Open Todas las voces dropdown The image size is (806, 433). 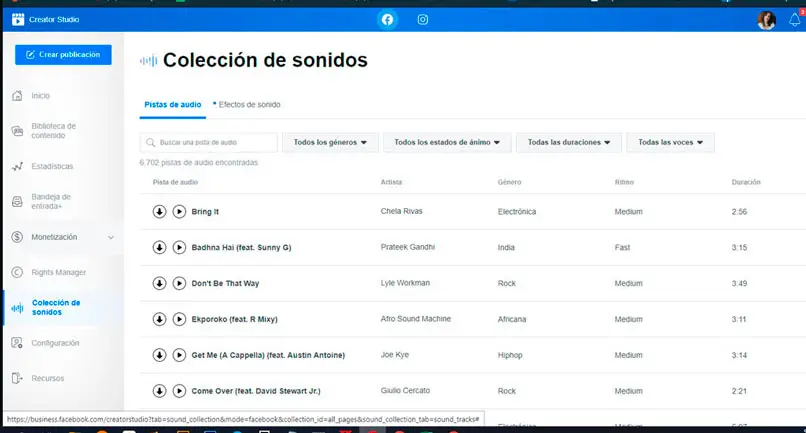[x=670, y=142]
